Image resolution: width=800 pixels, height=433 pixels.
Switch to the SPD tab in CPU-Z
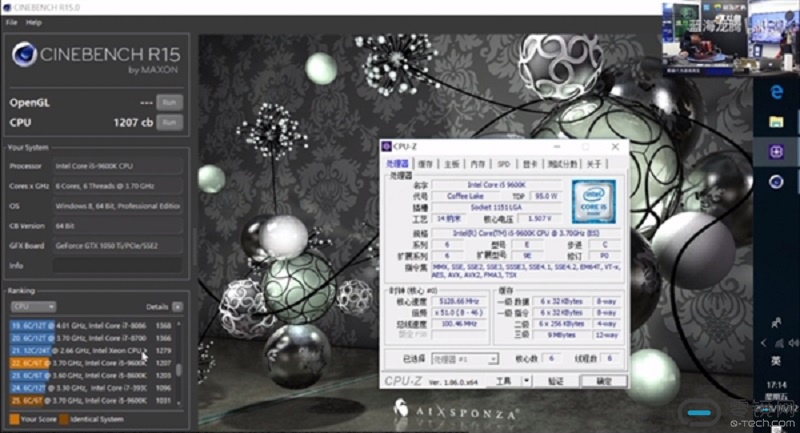click(503, 163)
